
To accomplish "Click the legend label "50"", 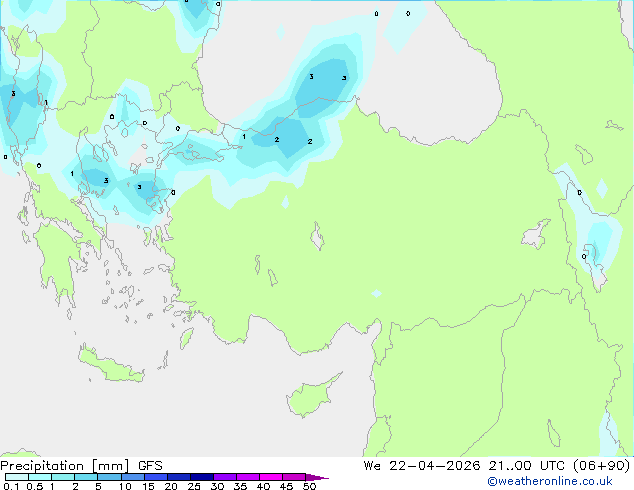I will [x=309, y=486].
